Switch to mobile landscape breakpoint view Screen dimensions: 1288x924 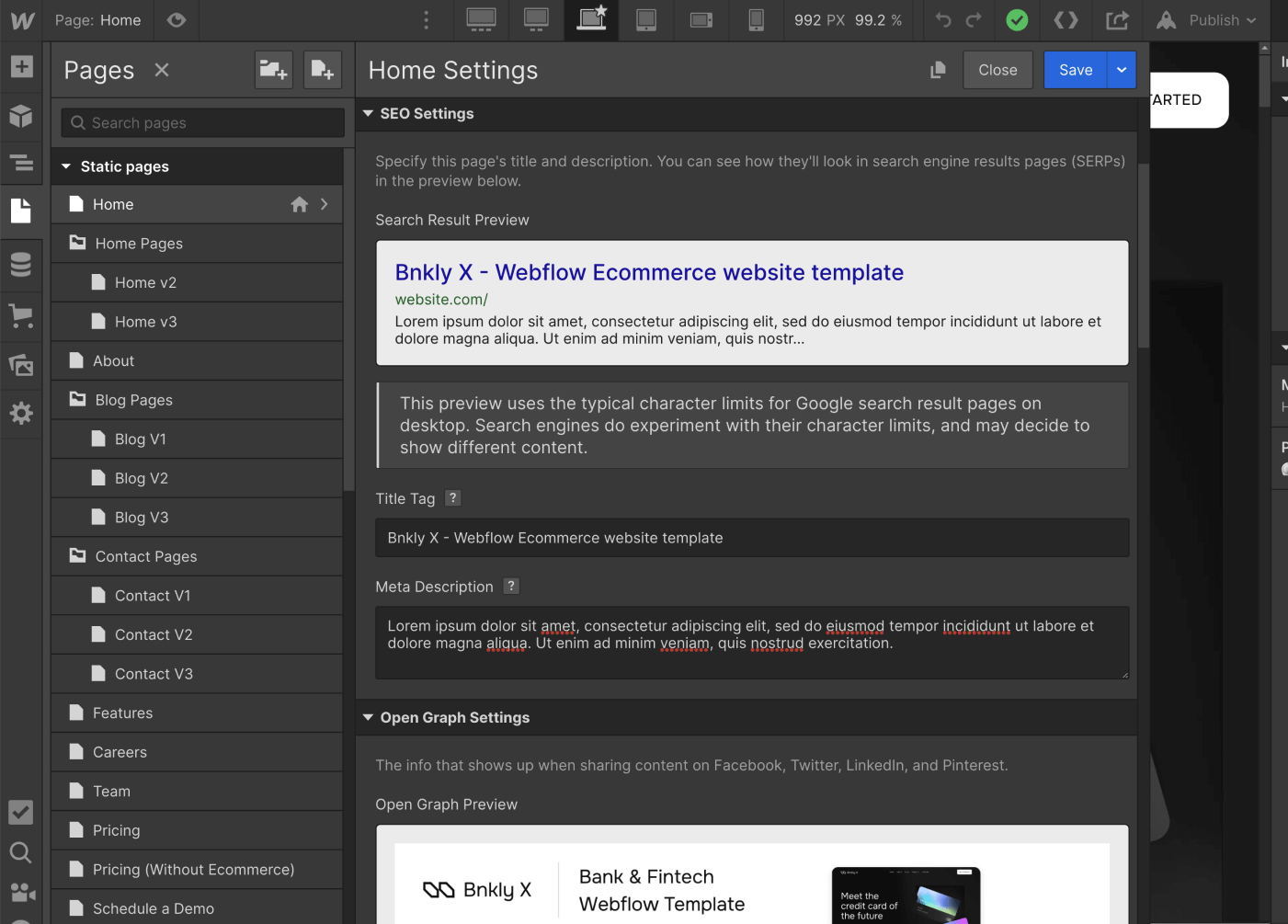click(x=701, y=20)
